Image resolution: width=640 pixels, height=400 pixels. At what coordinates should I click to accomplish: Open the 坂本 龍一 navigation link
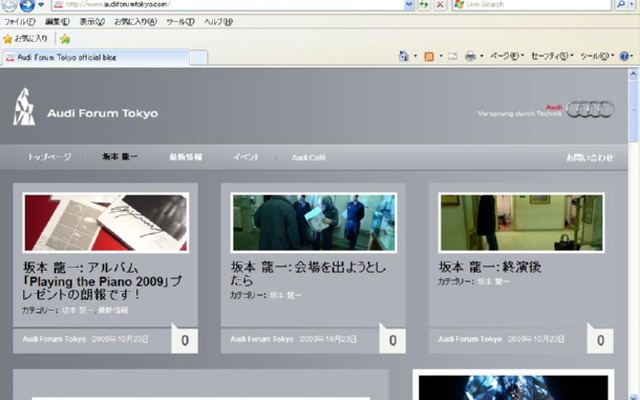tap(120, 157)
